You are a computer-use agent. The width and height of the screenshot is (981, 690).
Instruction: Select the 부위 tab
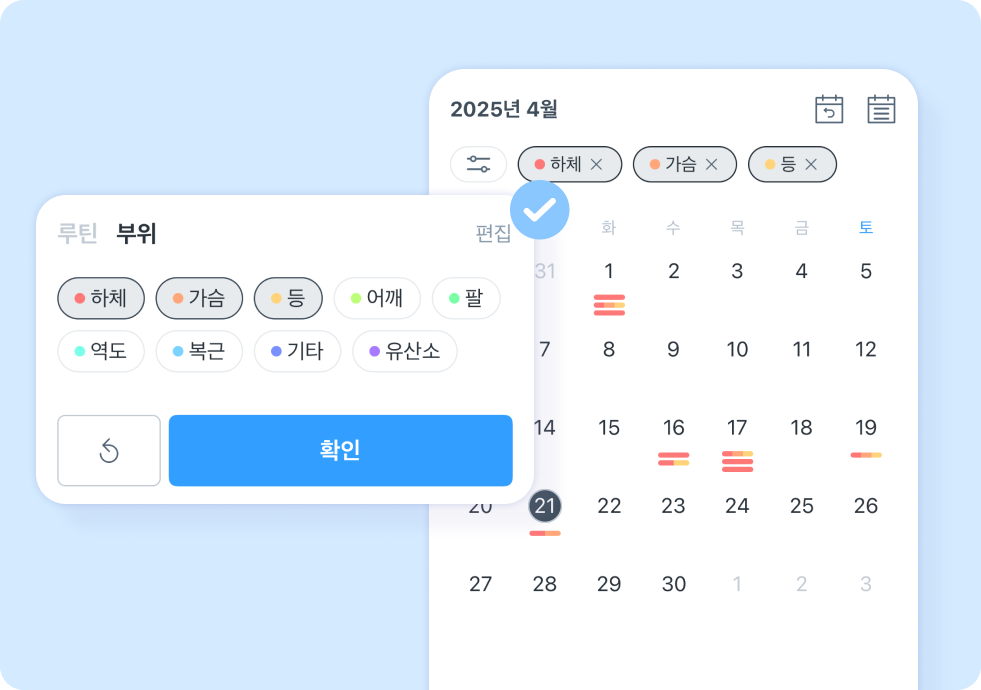click(136, 233)
